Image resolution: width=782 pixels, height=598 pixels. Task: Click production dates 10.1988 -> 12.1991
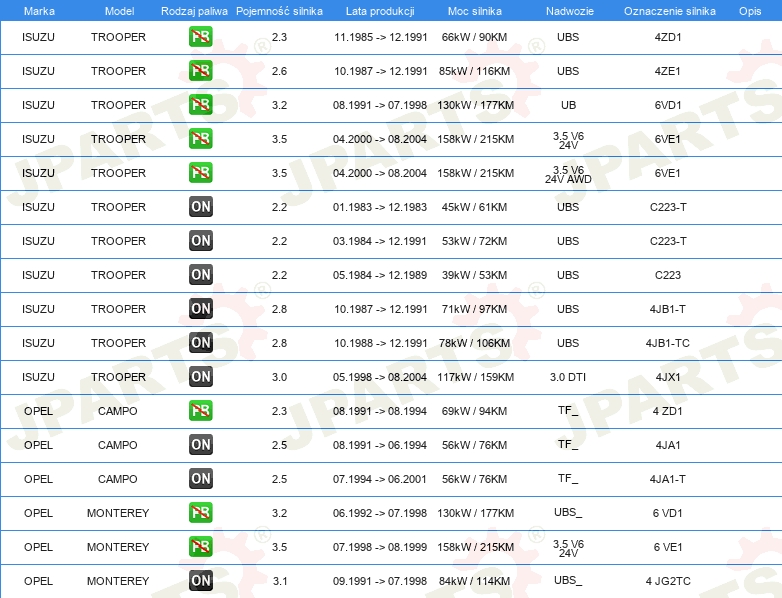381,343
